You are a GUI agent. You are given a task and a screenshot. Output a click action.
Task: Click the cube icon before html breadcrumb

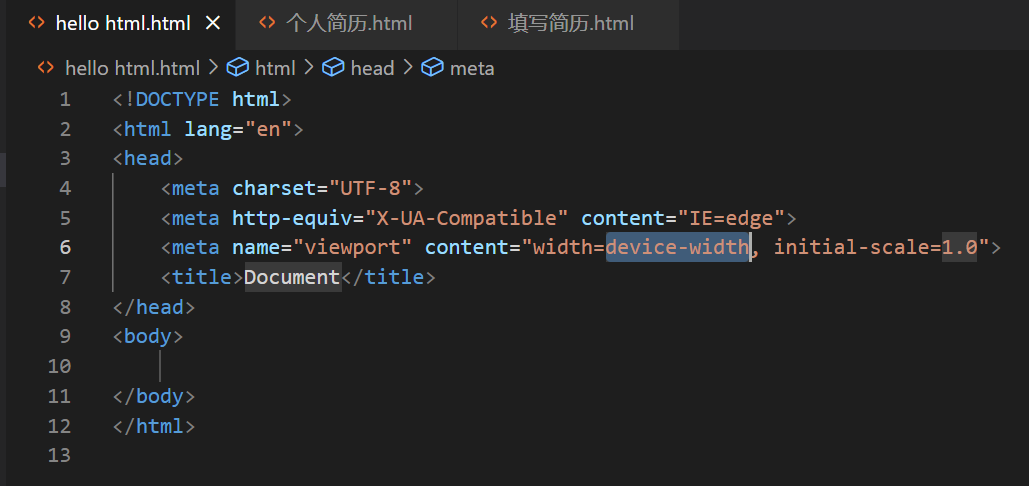[x=238, y=68]
